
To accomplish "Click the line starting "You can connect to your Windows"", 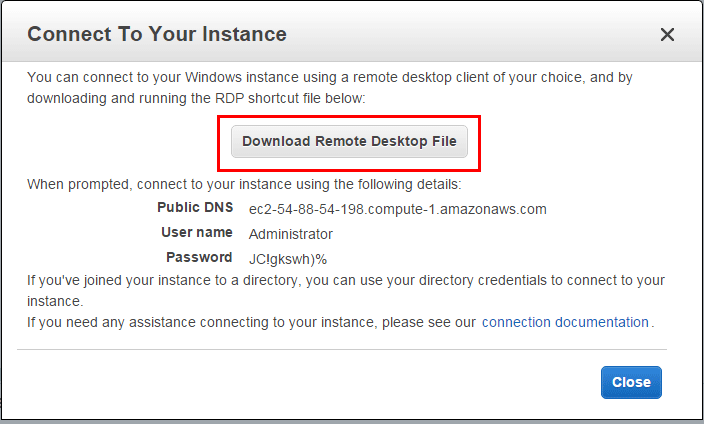I will [x=330, y=77].
